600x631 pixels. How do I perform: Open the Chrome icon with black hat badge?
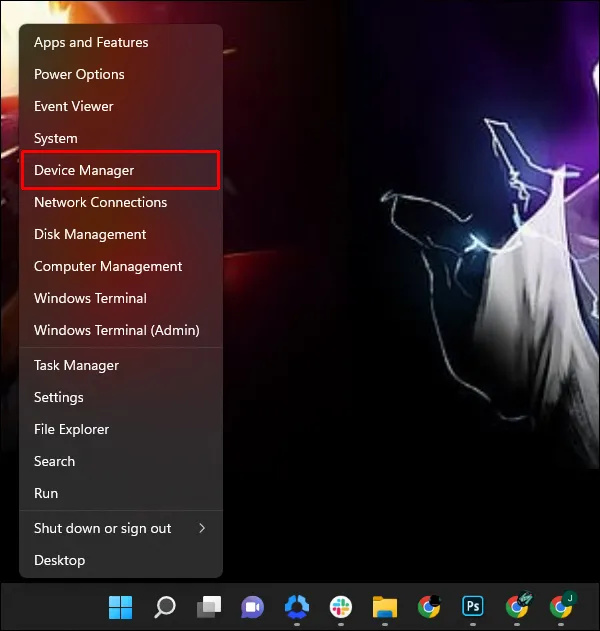[x=429, y=607]
